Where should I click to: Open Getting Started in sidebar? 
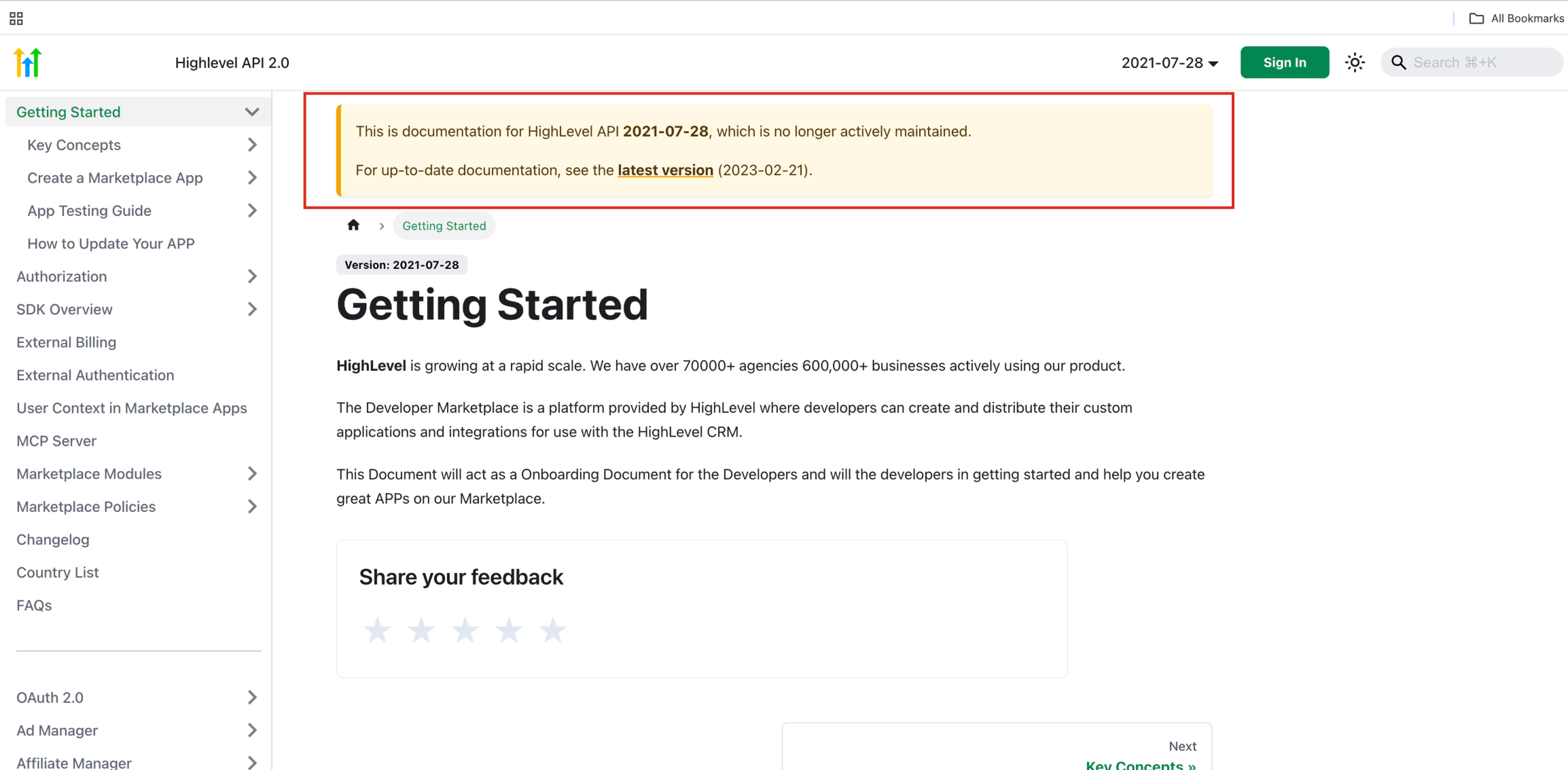click(x=68, y=112)
